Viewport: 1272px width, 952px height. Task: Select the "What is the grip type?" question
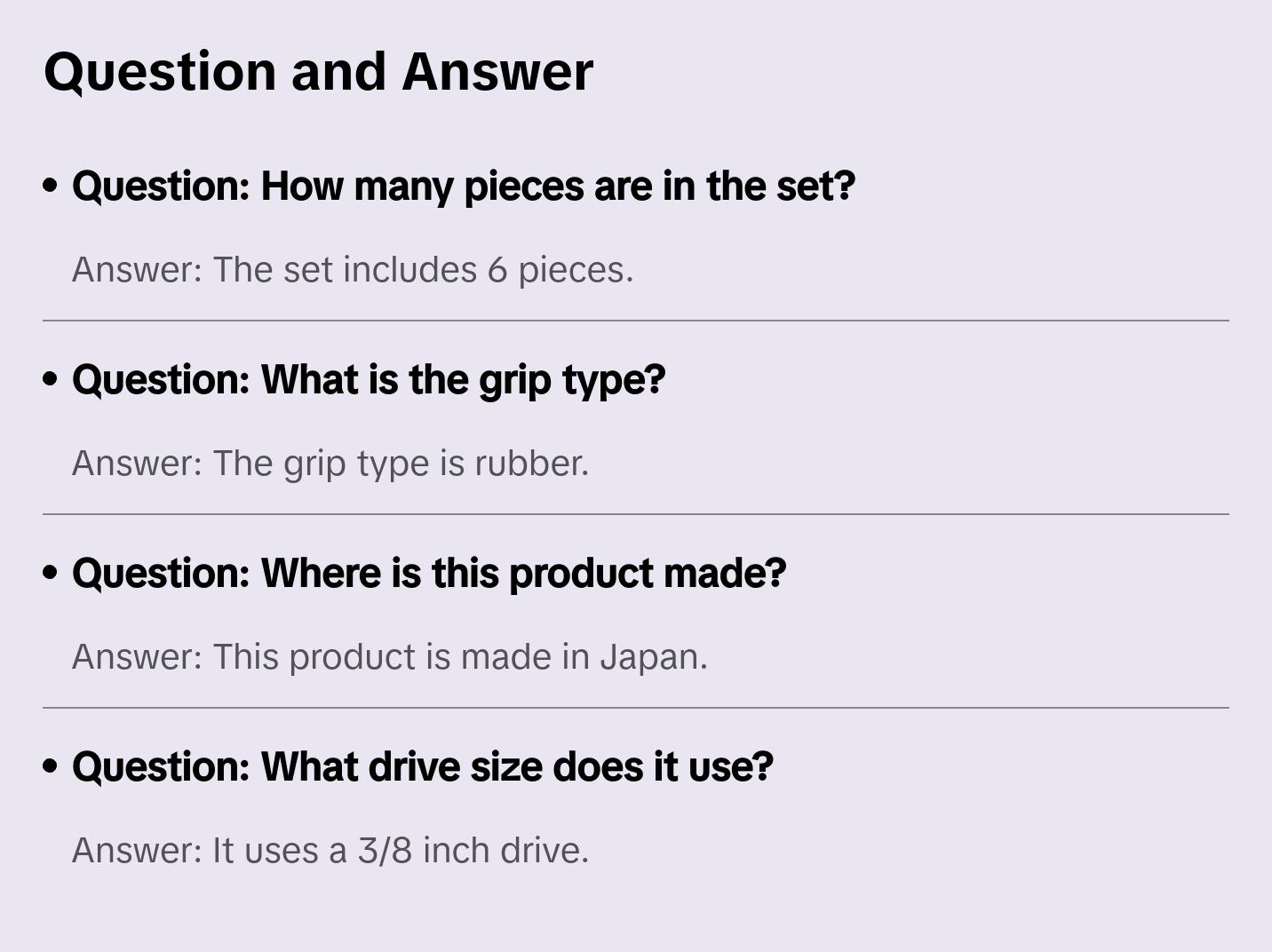point(368,380)
